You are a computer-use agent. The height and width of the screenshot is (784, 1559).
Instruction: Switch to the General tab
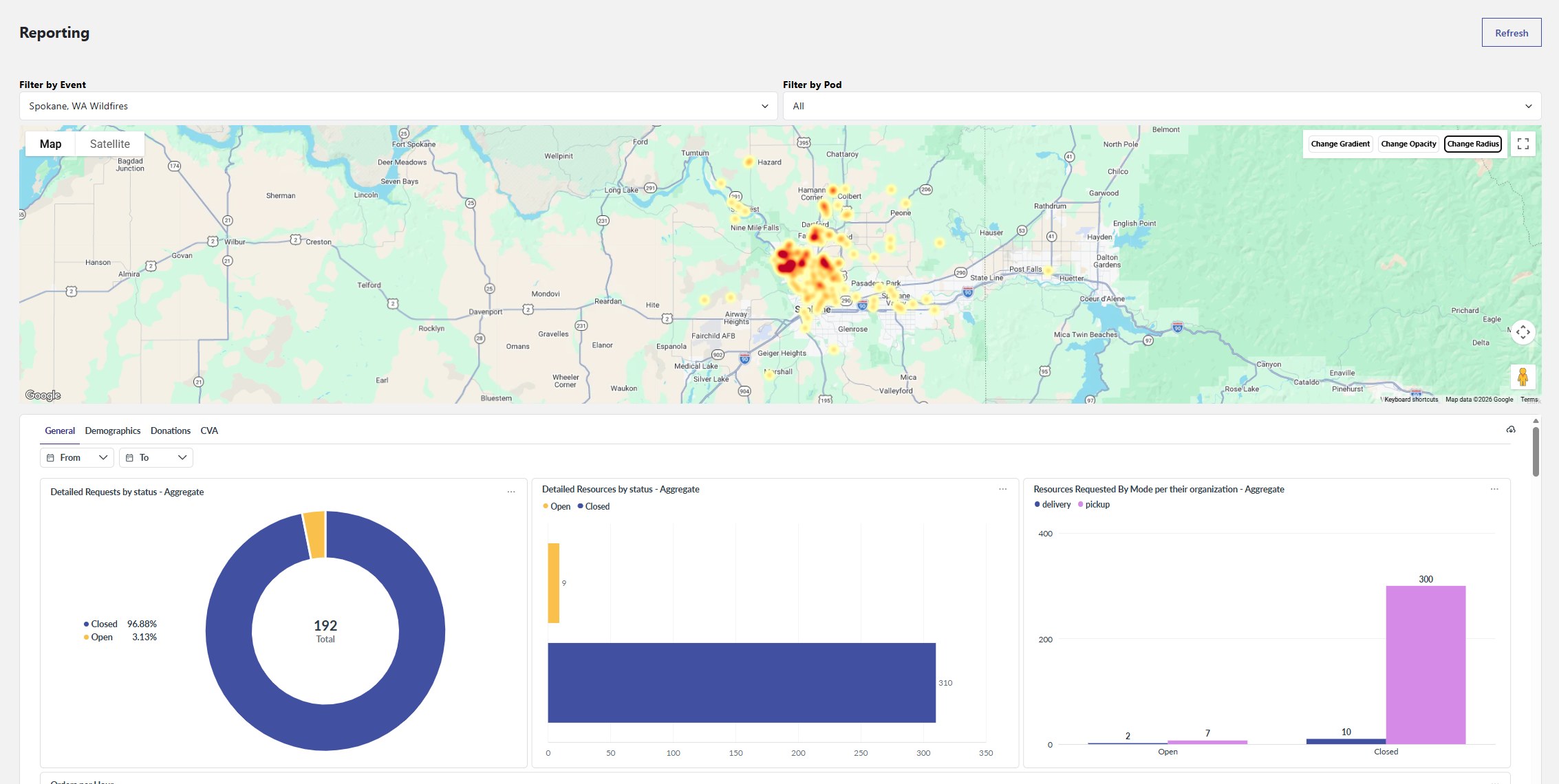click(60, 431)
